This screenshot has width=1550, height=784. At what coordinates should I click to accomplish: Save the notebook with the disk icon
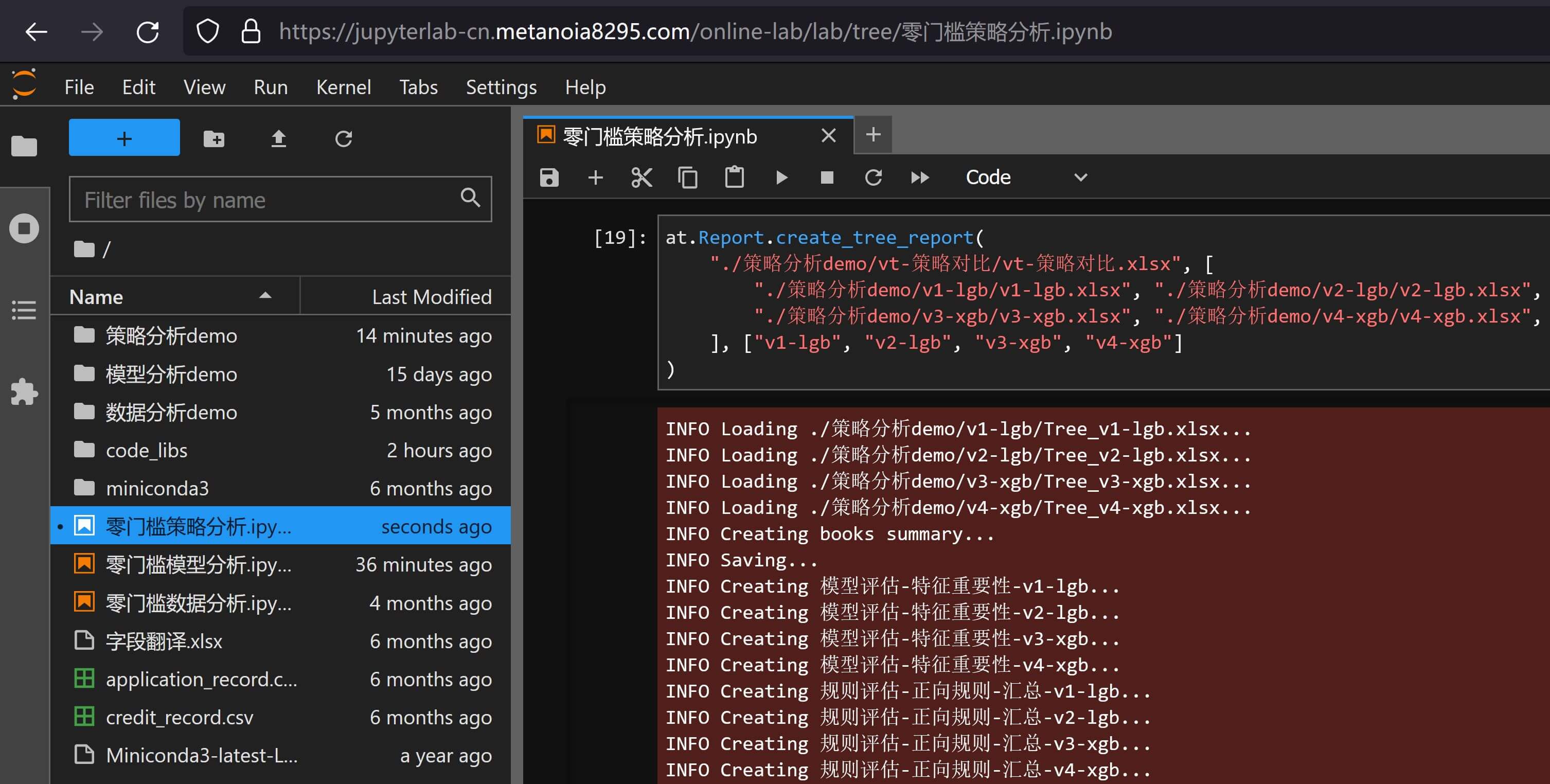549,177
